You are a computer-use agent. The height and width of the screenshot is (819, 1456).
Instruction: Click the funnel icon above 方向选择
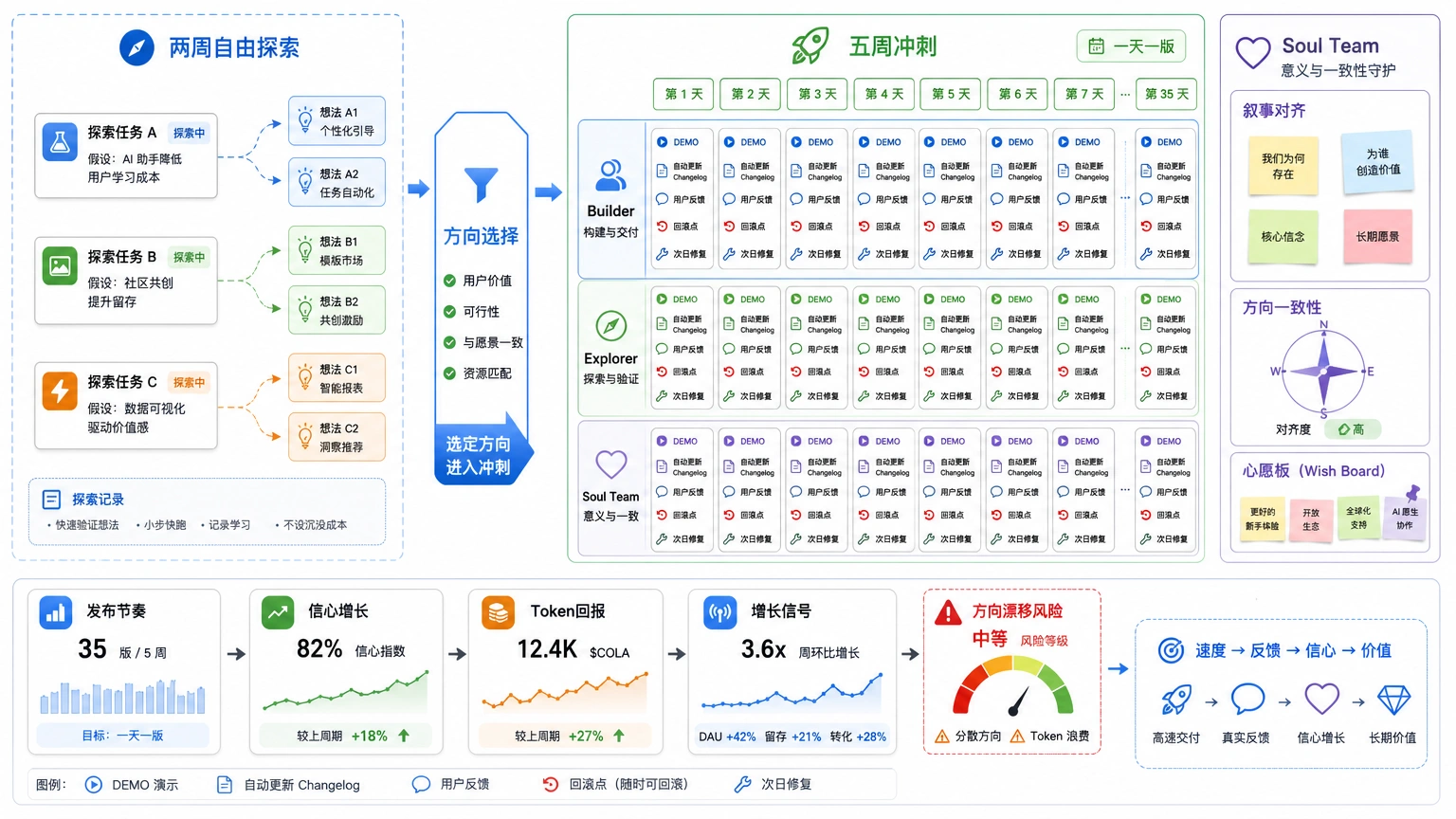pos(481,184)
